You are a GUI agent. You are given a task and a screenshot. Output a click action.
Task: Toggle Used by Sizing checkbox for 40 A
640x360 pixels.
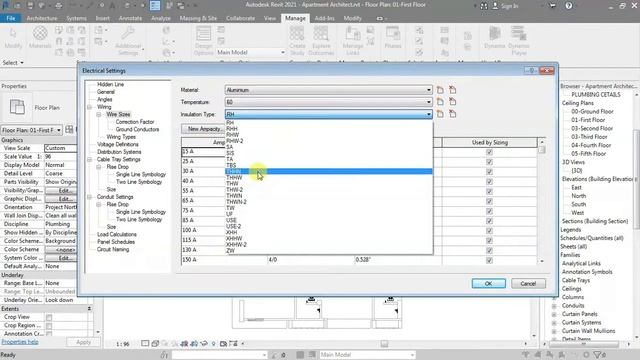click(x=489, y=182)
